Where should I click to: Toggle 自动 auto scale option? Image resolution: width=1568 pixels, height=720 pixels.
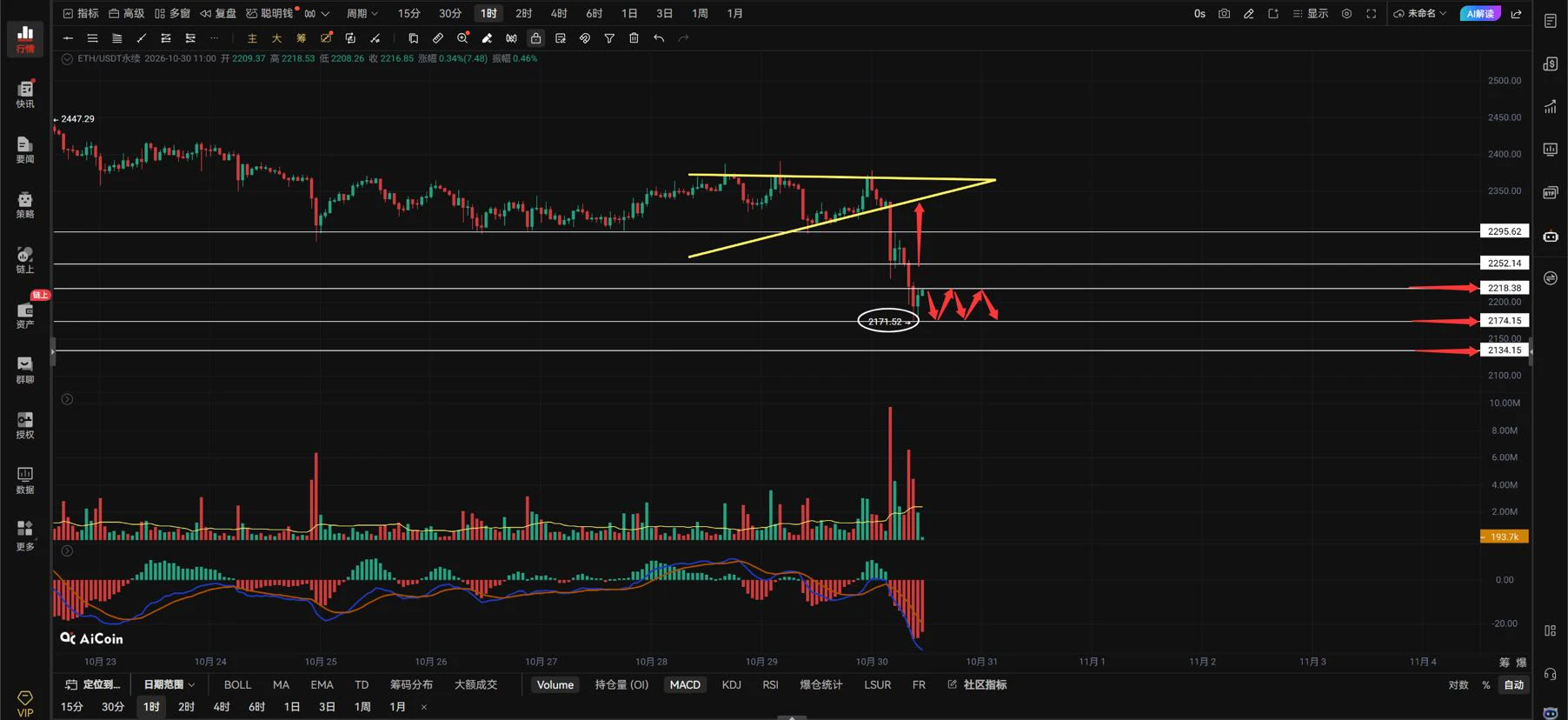click(1514, 685)
